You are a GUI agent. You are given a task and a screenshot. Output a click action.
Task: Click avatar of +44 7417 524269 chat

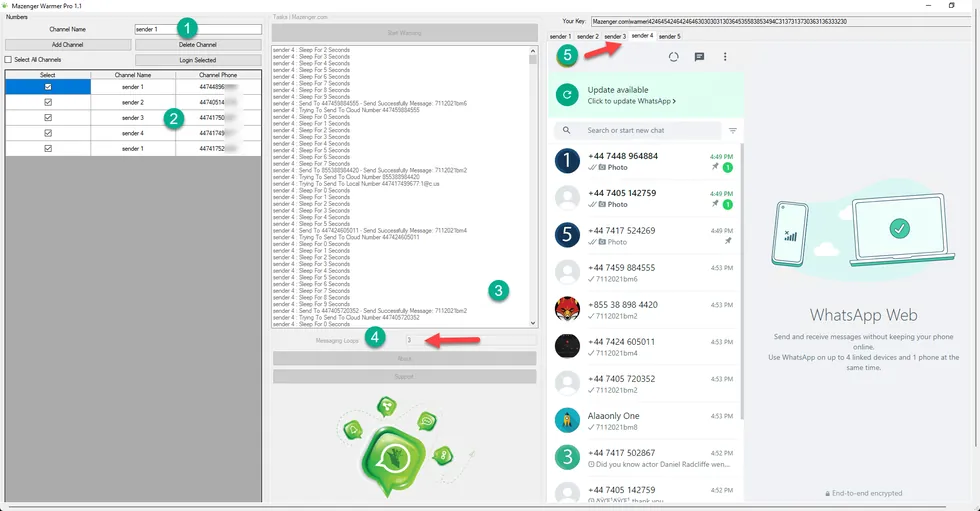[568, 235]
